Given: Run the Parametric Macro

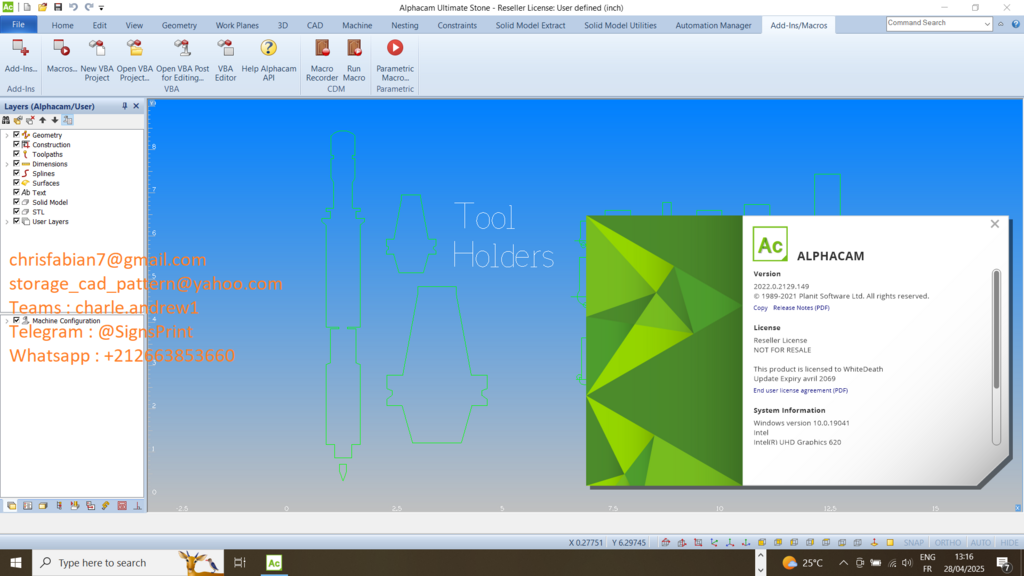Looking at the screenshot, I should click(x=394, y=48).
